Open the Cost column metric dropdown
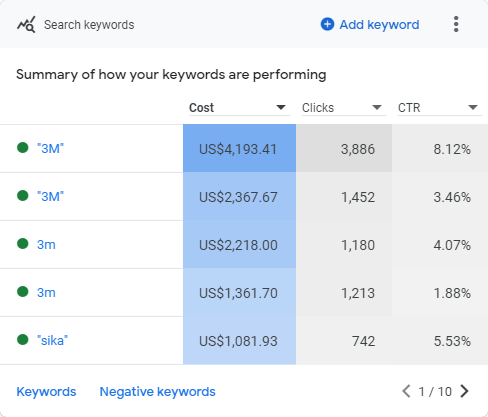 [x=239, y=108]
